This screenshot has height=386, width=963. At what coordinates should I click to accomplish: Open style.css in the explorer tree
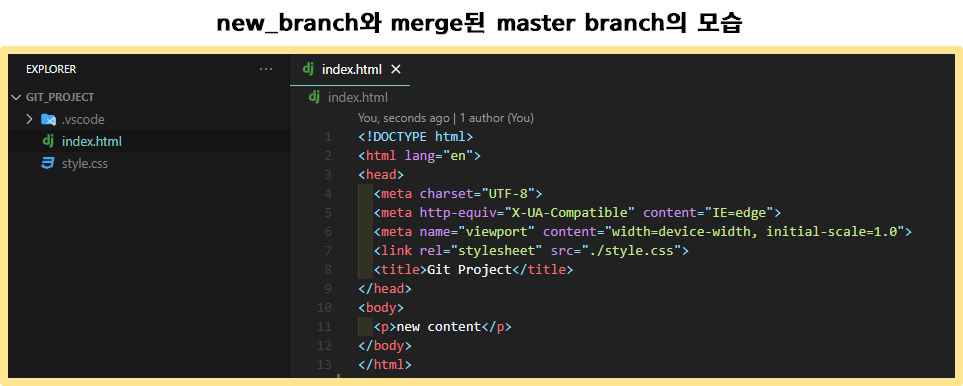click(x=85, y=164)
